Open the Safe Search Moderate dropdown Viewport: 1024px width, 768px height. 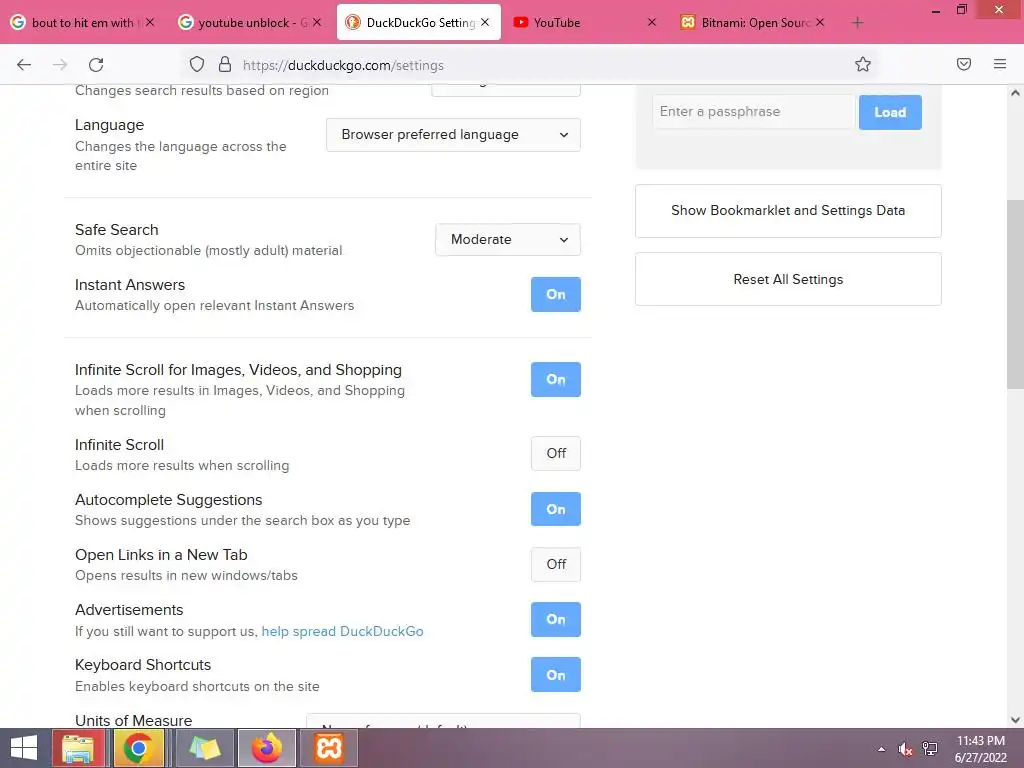click(508, 240)
